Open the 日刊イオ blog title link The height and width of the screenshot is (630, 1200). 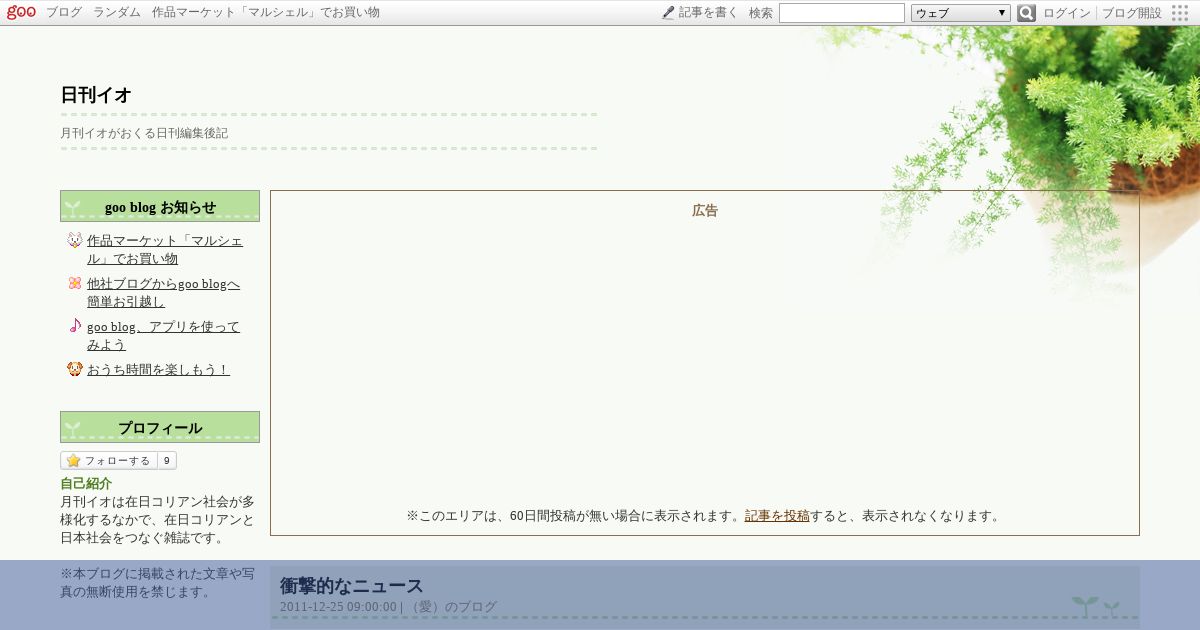[x=96, y=95]
